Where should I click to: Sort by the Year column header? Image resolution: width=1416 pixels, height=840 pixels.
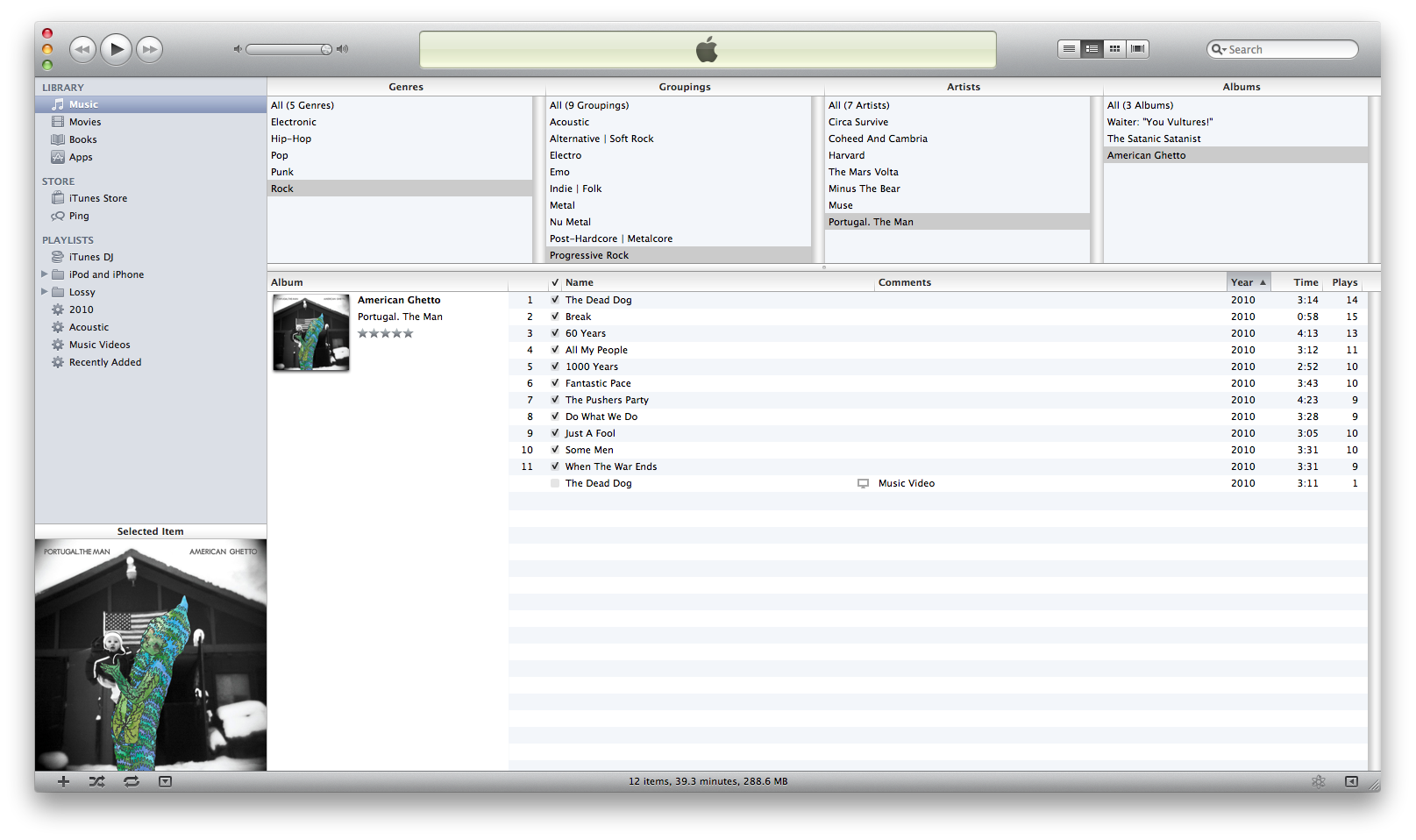[x=1249, y=282]
